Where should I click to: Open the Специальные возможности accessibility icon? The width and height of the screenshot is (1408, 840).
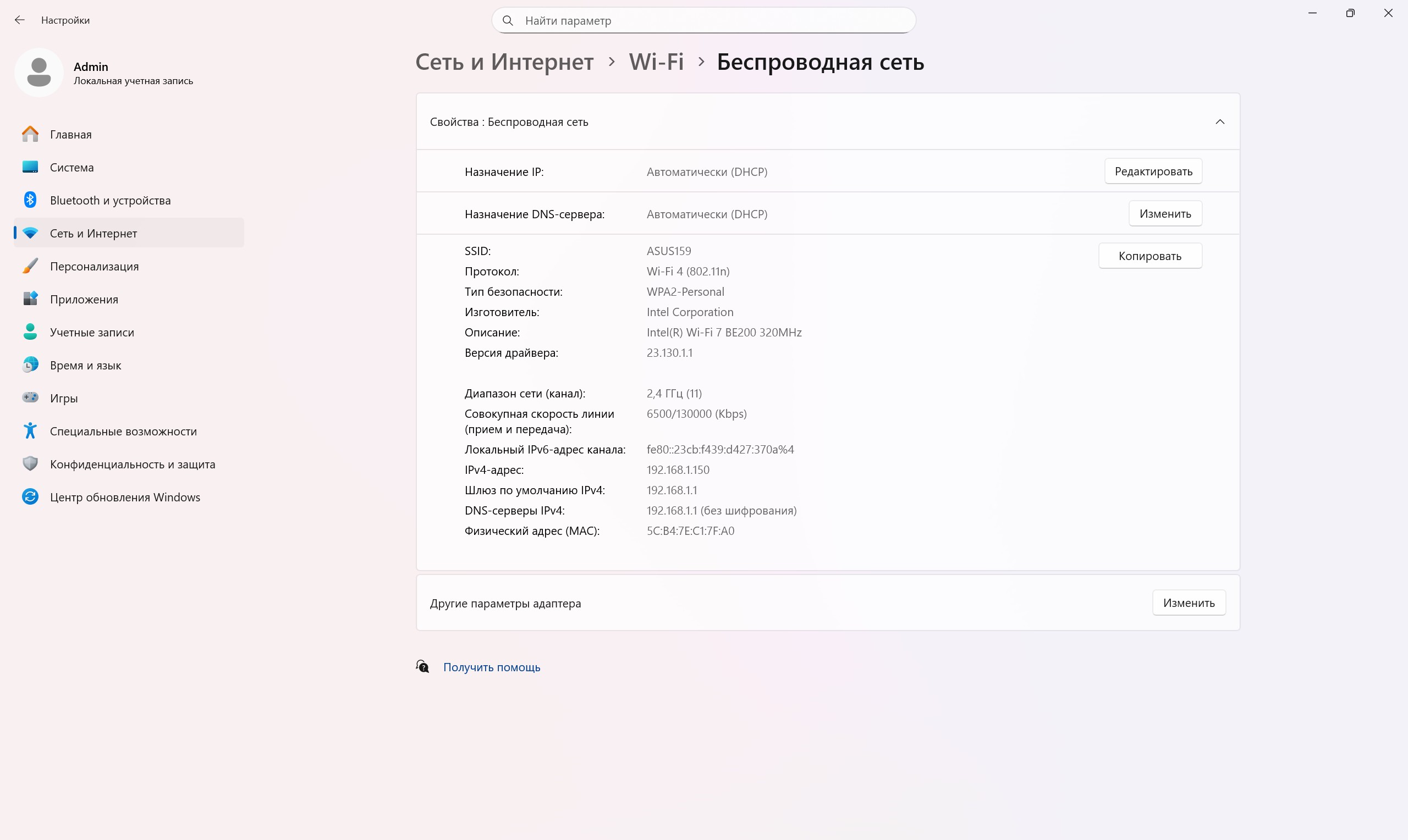[x=30, y=431]
